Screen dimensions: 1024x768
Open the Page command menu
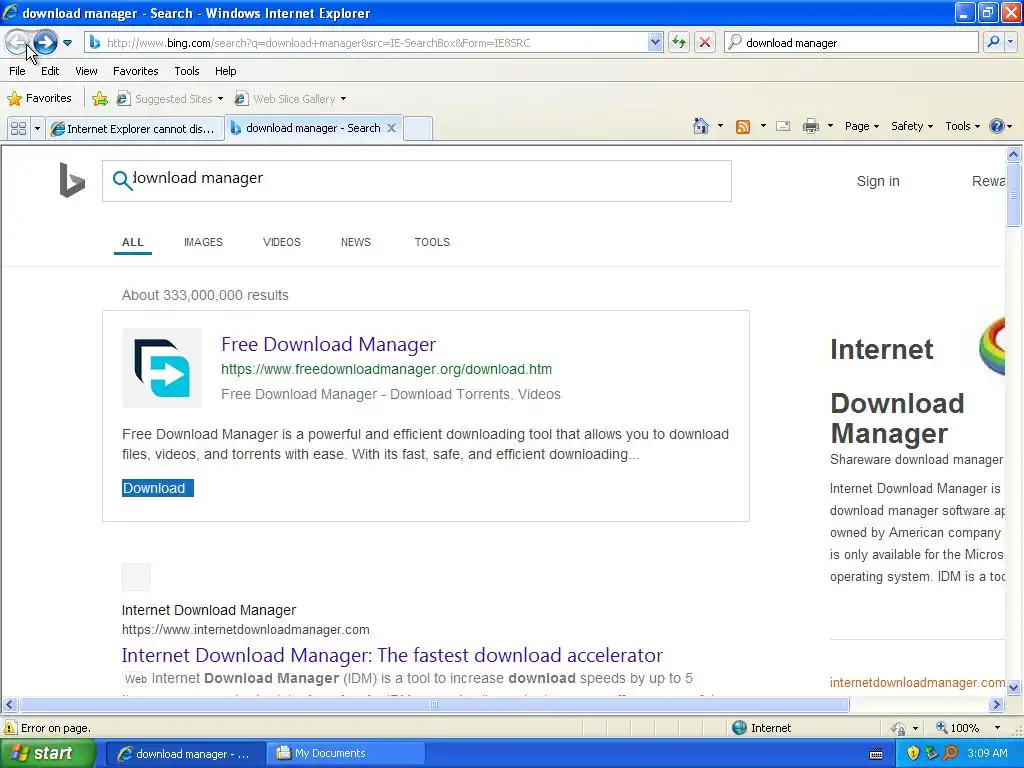pyautogui.click(x=861, y=126)
